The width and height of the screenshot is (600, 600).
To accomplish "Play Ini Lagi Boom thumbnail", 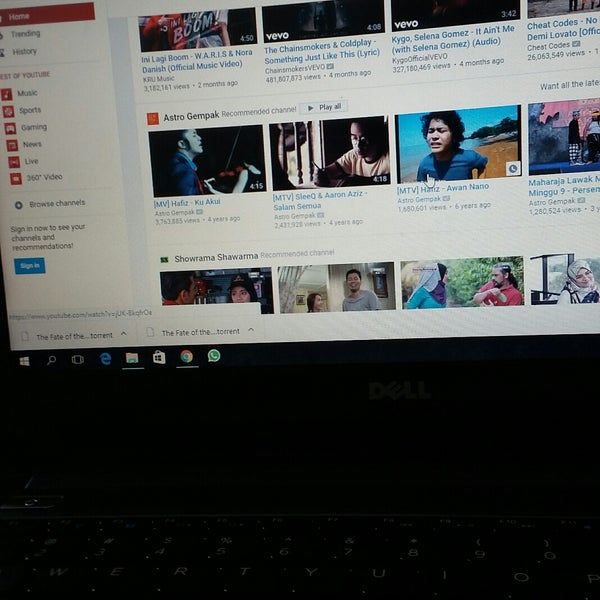I will click(x=198, y=30).
